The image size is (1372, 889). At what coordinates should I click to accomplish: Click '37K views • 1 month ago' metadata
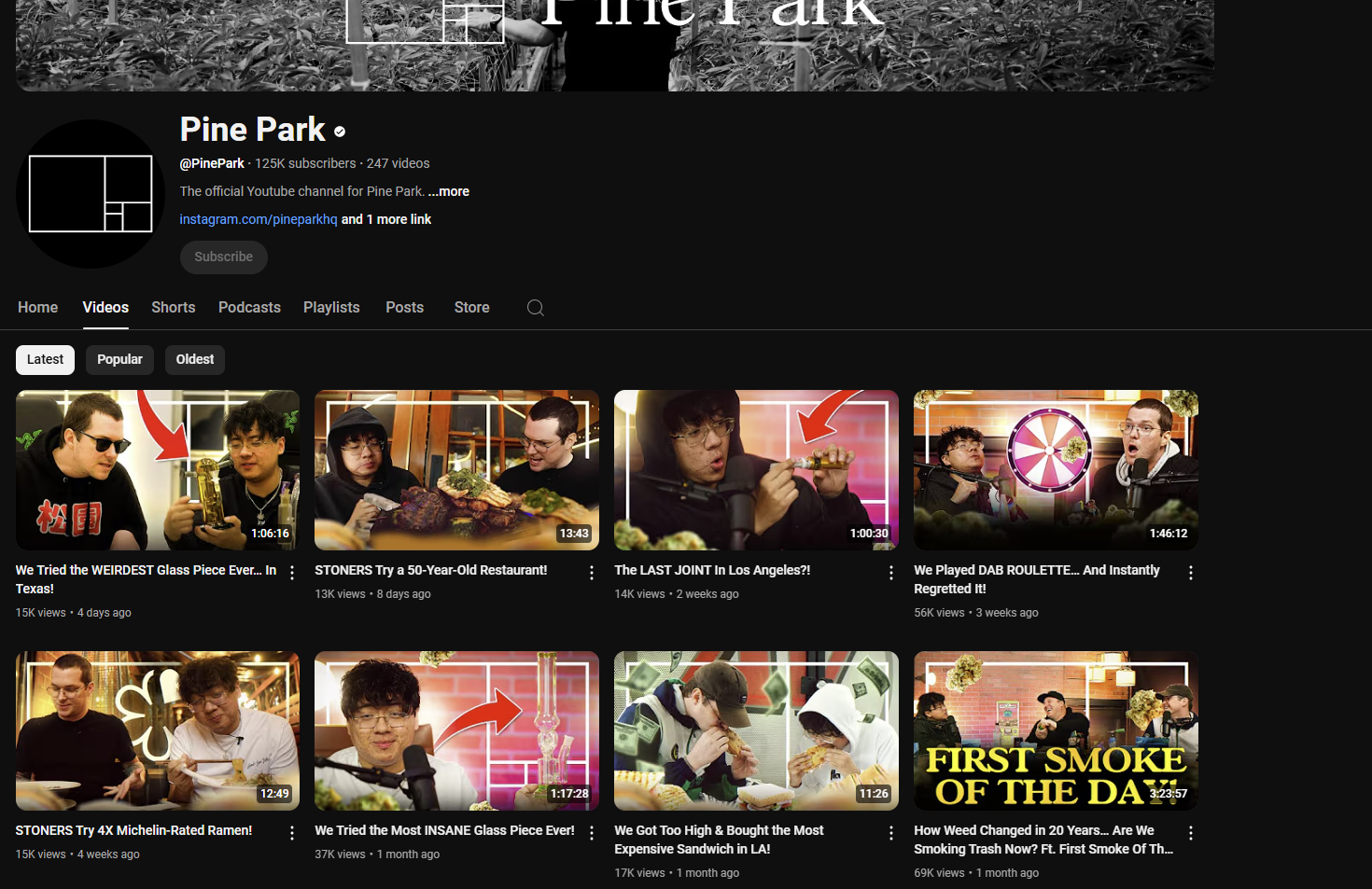377,854
